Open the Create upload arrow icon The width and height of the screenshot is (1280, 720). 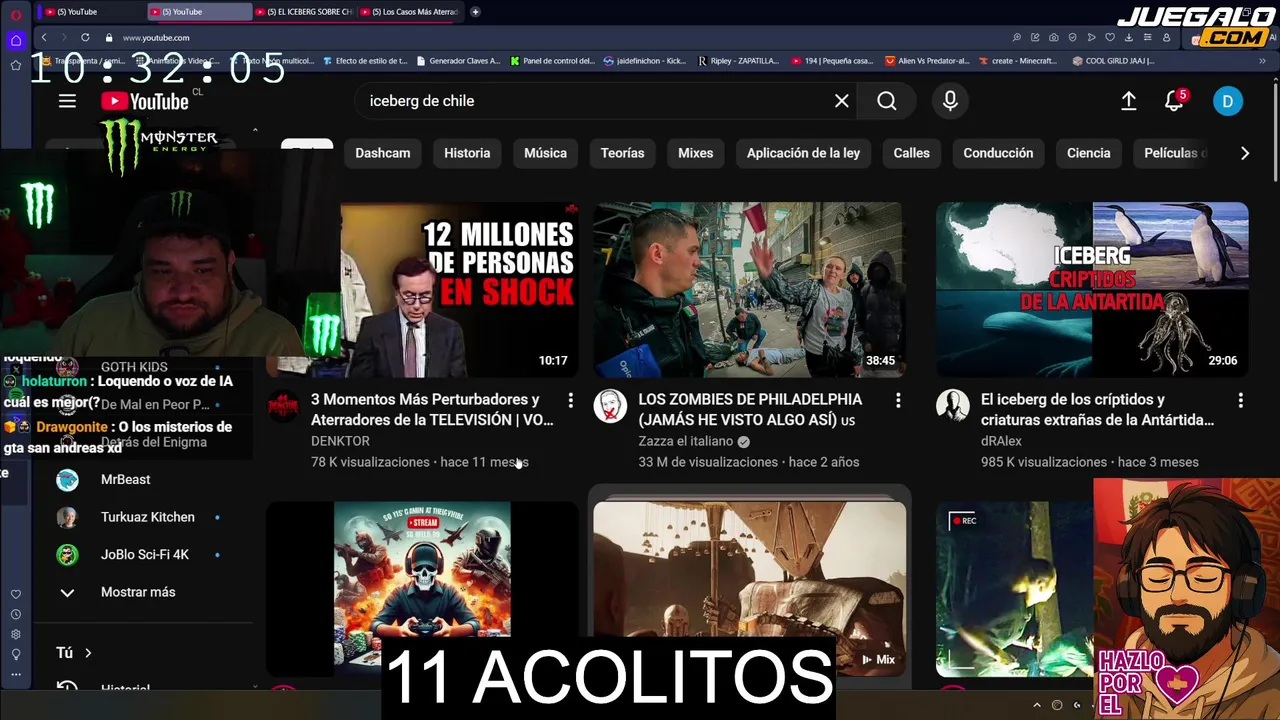point(1128,101)
